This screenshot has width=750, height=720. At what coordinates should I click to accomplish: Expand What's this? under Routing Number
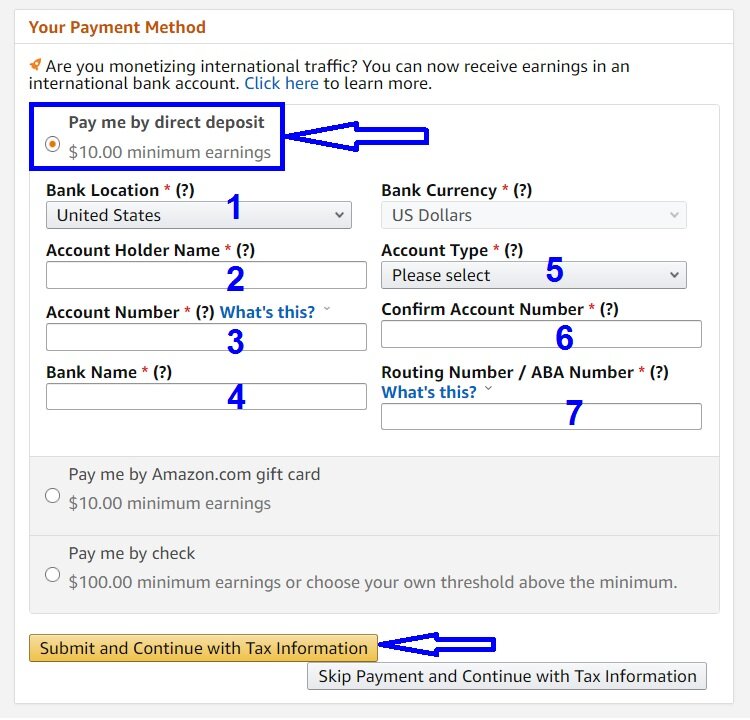(429, 392)
